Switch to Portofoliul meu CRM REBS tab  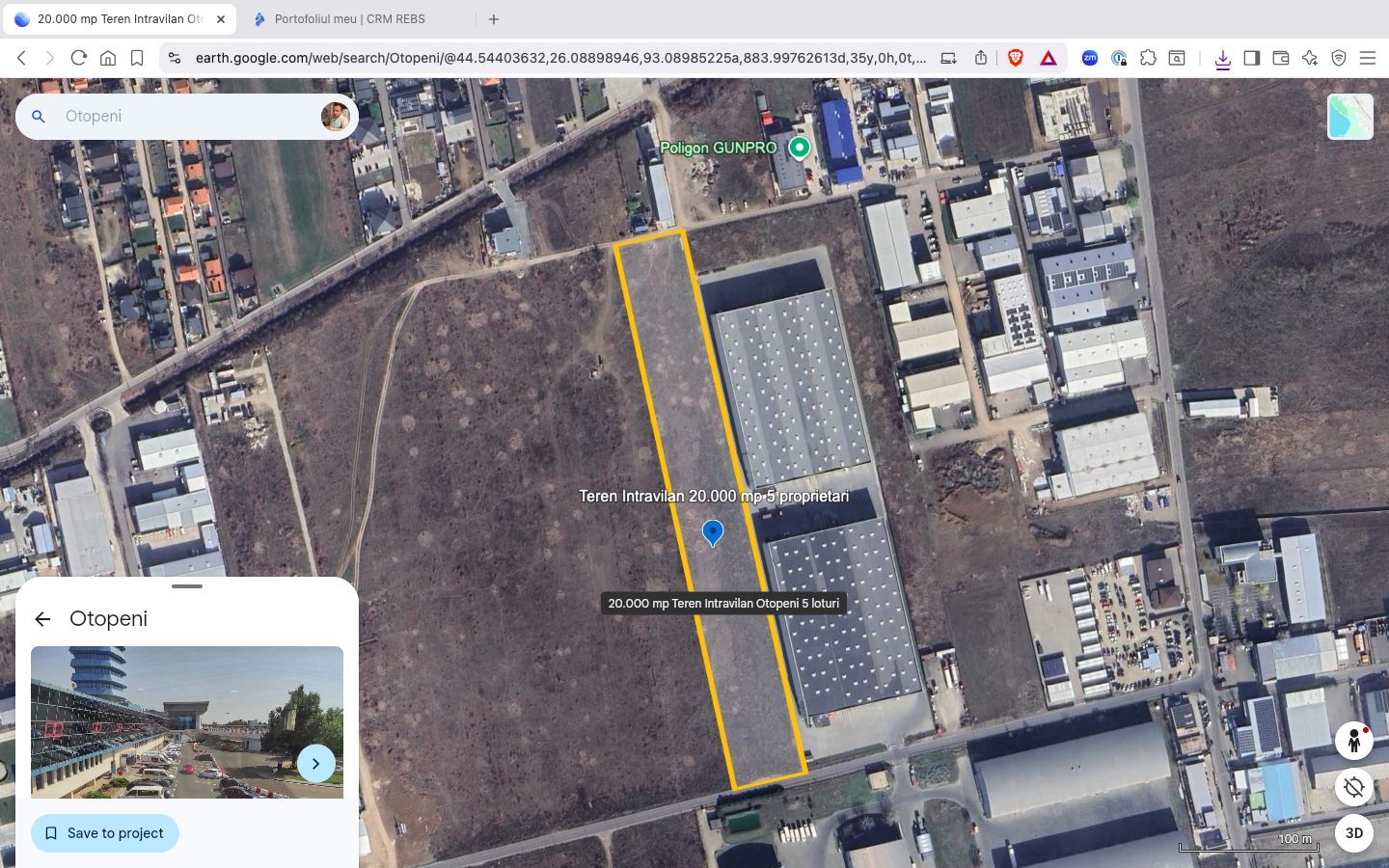point(349,19)
